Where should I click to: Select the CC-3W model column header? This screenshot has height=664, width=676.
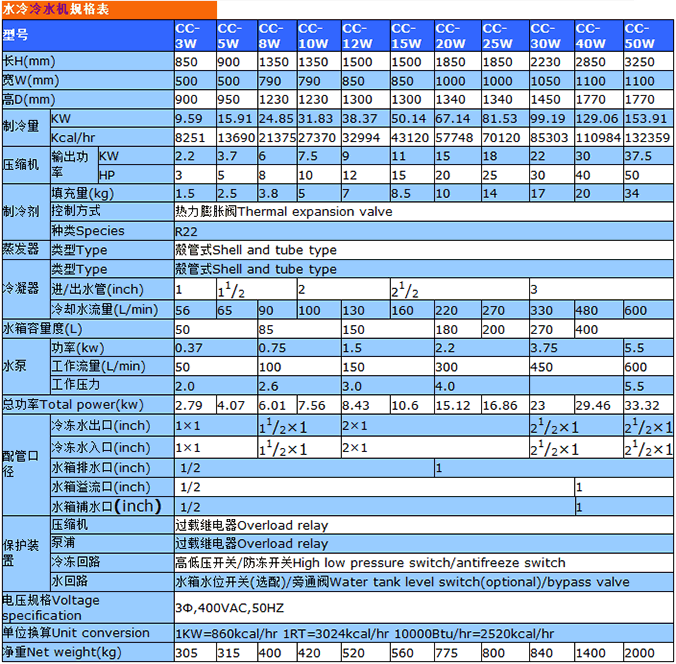point(192,36)
